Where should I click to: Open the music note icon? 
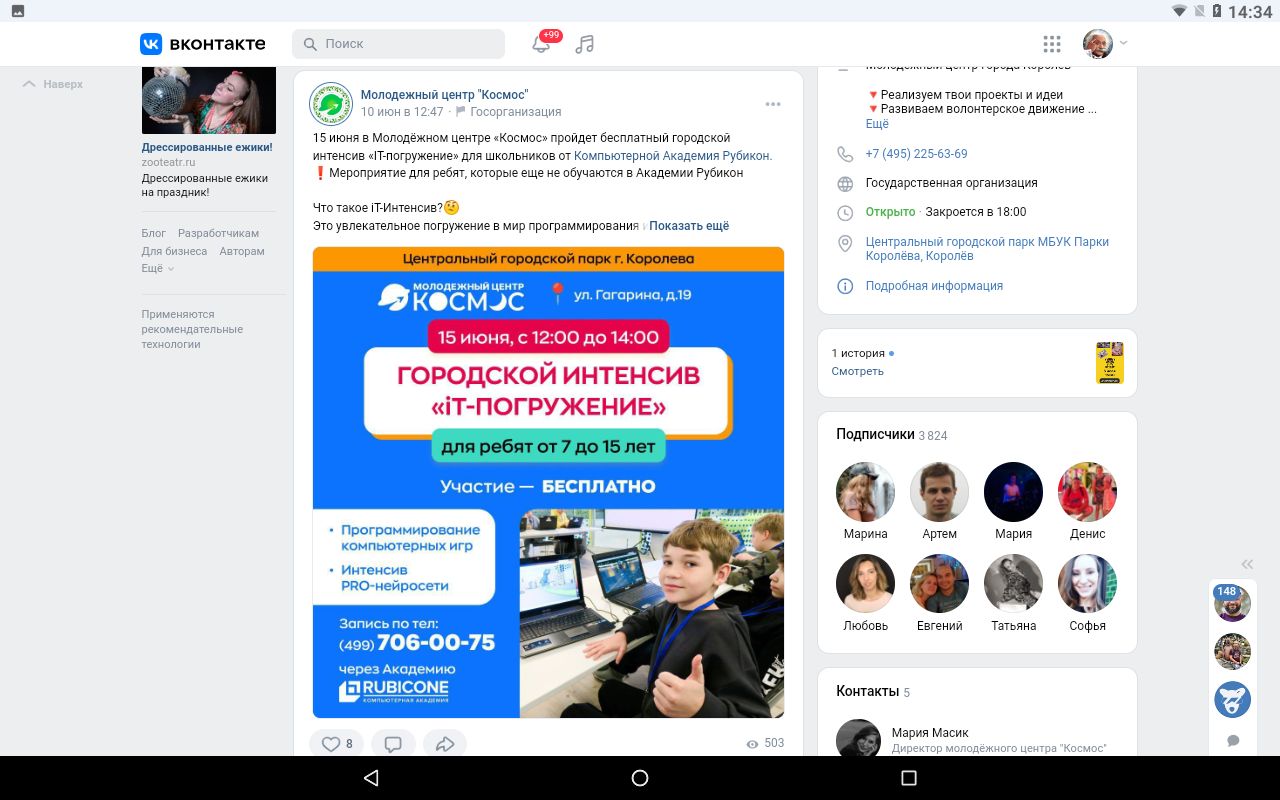pos(585,44)
